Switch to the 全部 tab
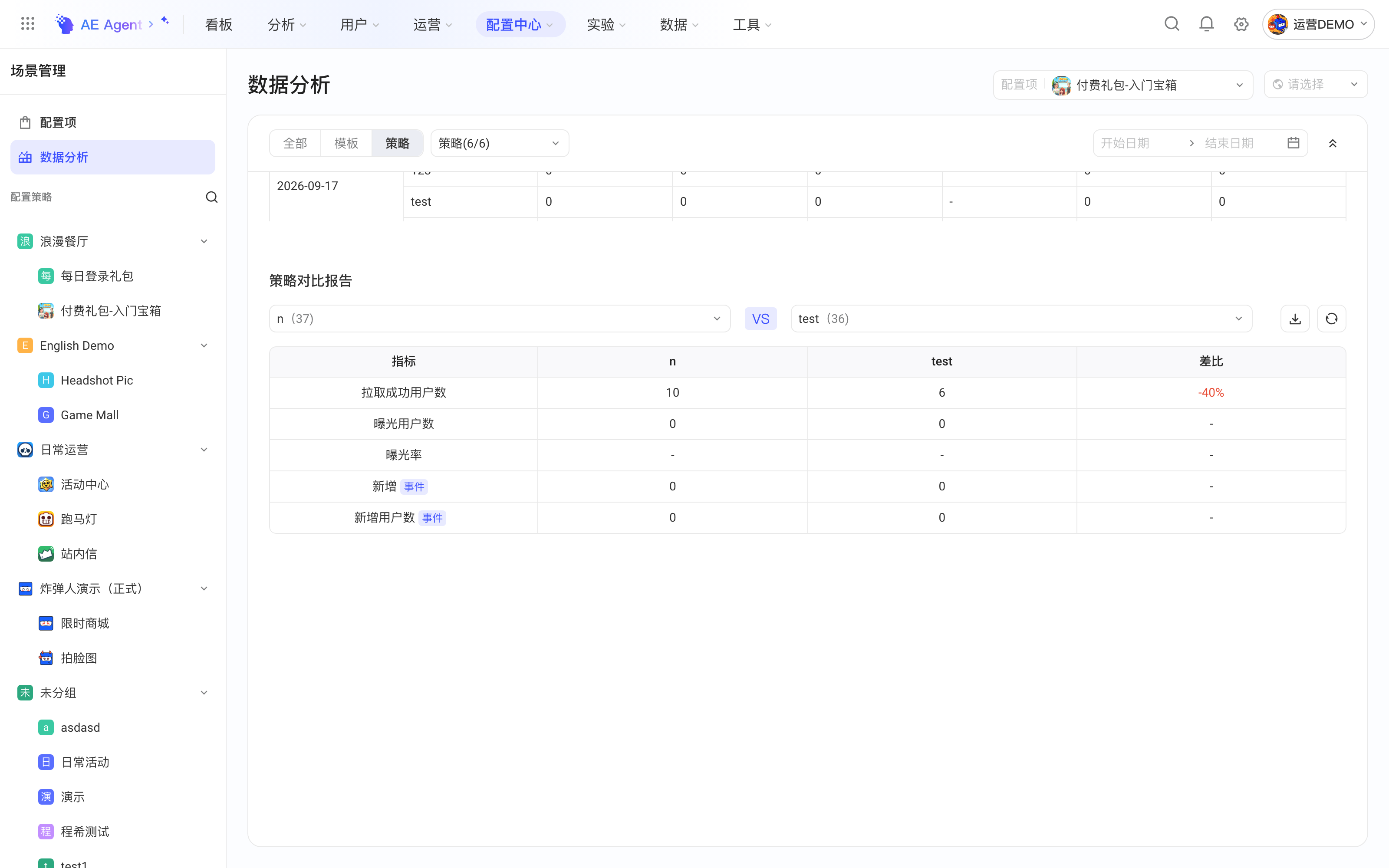Image resolution: width=1389 pixels, height=868 pixels. coord(295,143)
